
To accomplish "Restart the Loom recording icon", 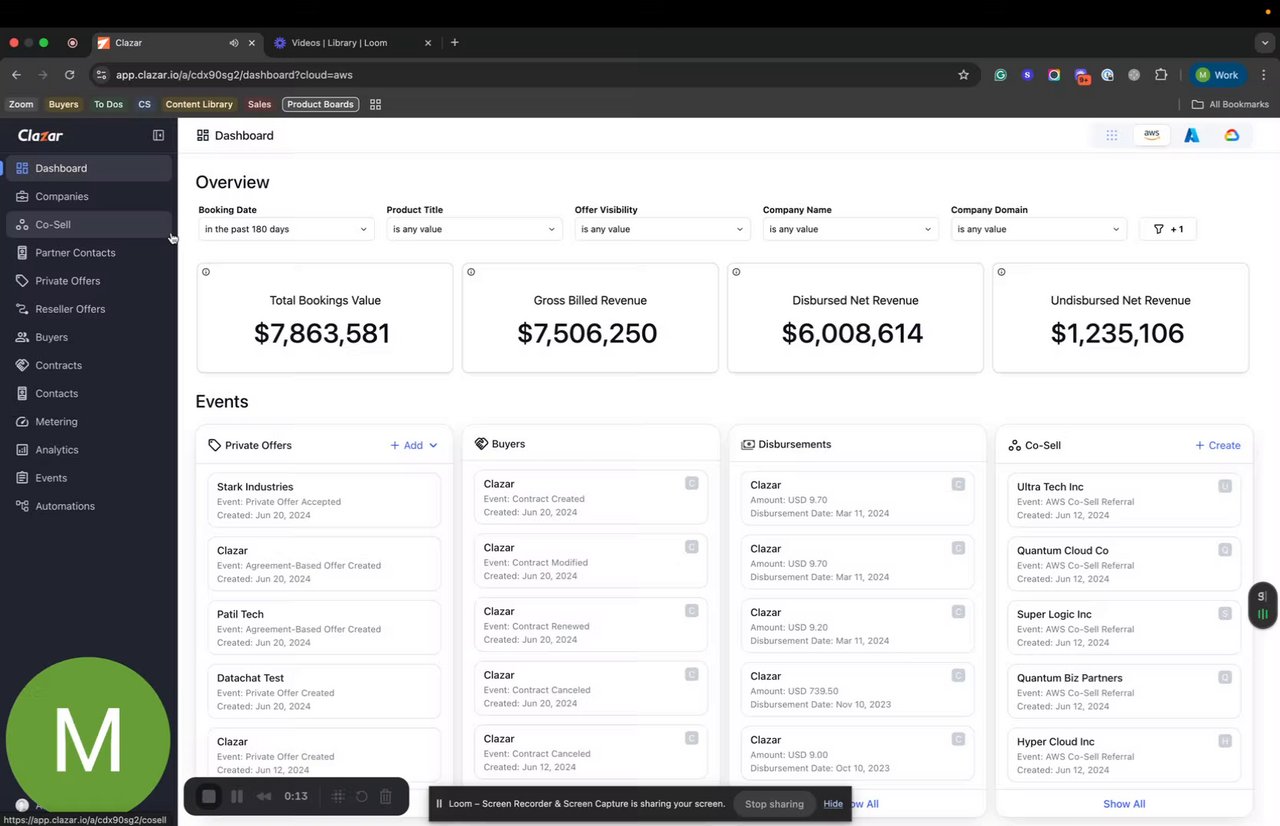I will [x=362, y=797].
